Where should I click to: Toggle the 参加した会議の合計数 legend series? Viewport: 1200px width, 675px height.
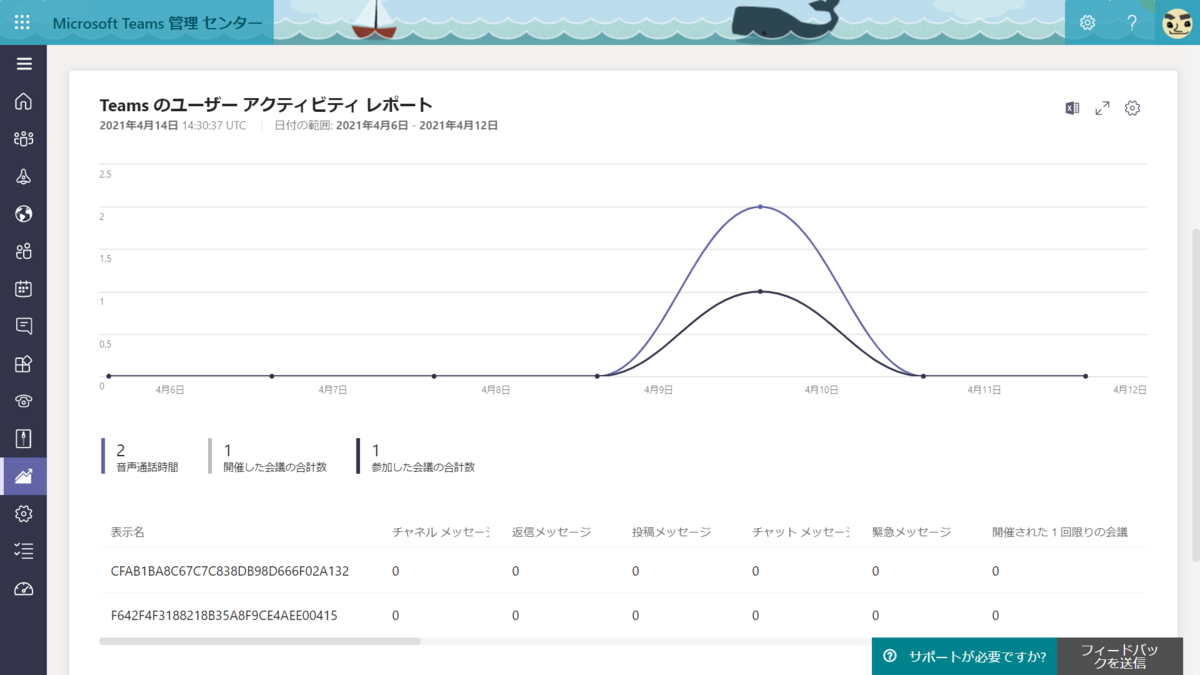coord(416,456)
